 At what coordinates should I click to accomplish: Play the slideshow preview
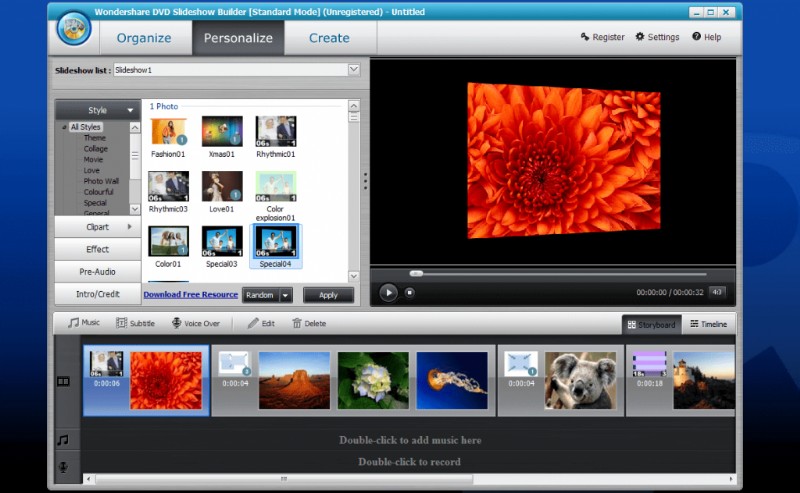(388, 292)
